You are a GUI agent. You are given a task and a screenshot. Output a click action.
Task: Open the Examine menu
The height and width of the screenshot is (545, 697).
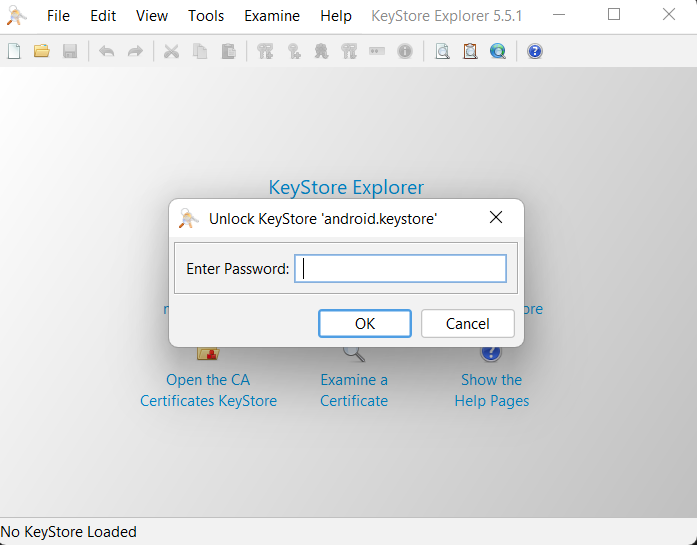[272, 16]
